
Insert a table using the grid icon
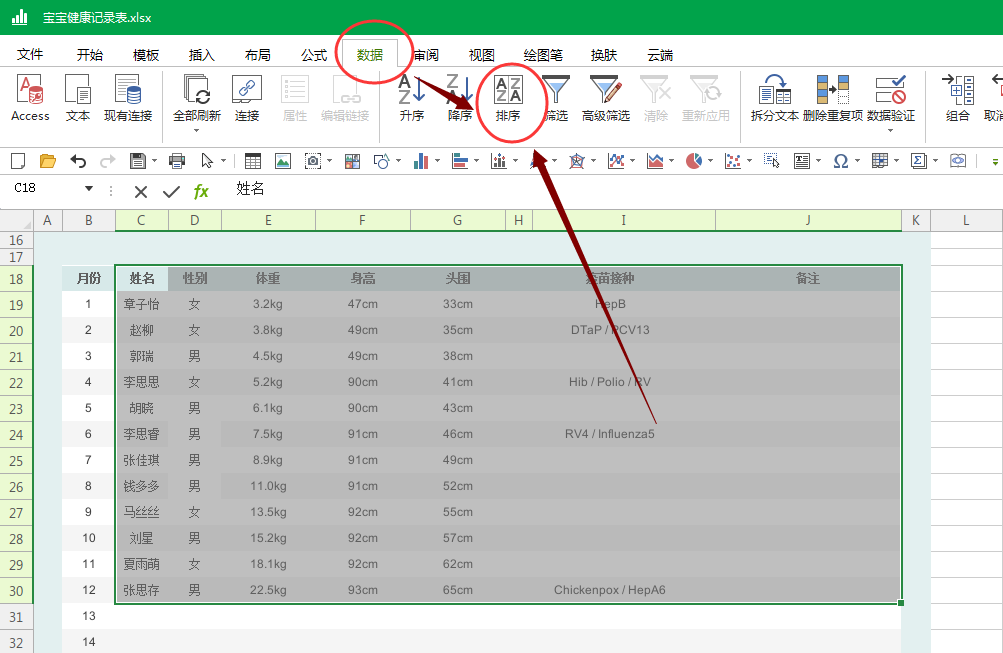[x=253, y=161]
